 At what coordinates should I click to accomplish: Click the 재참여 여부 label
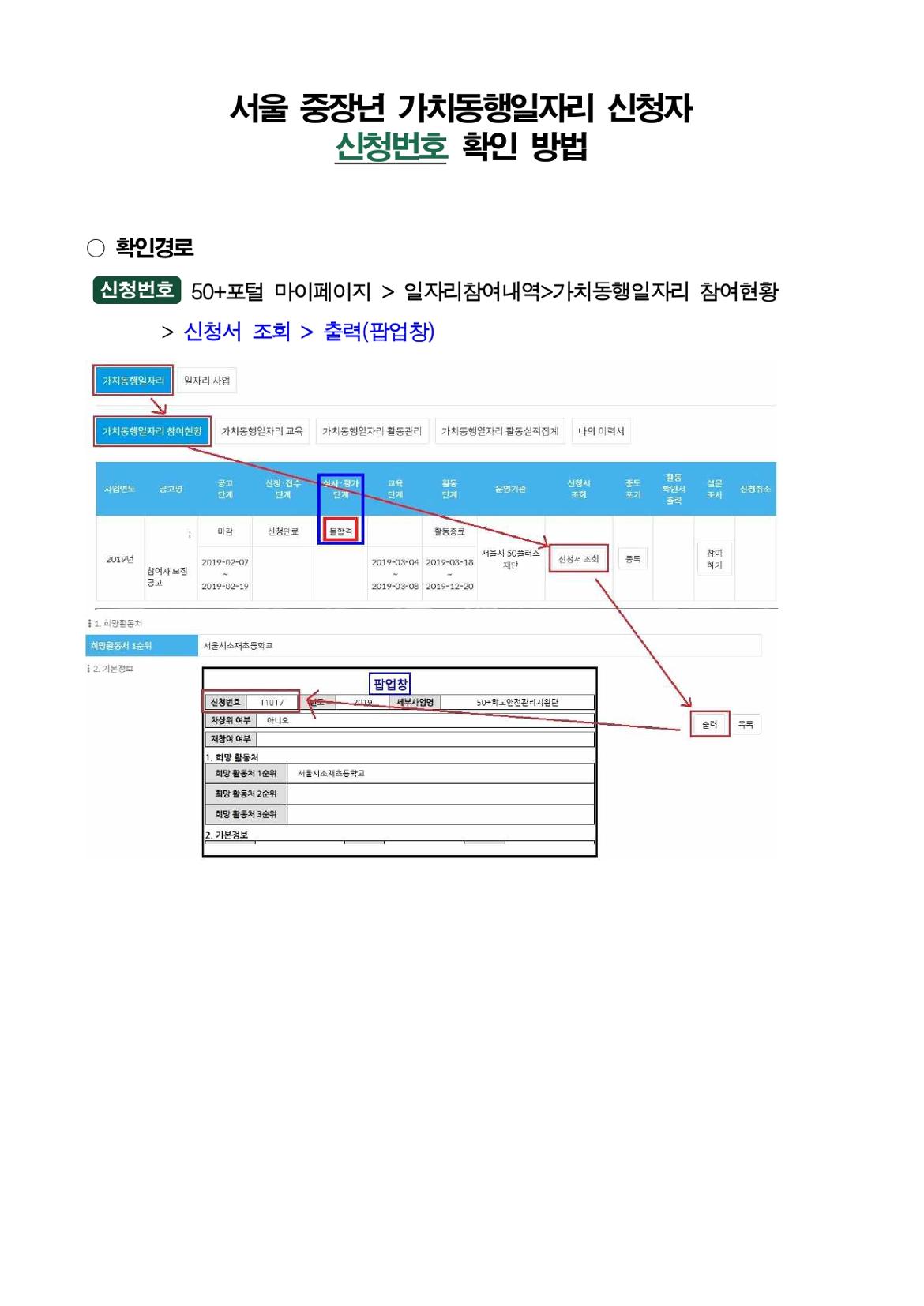coord(231,739)
